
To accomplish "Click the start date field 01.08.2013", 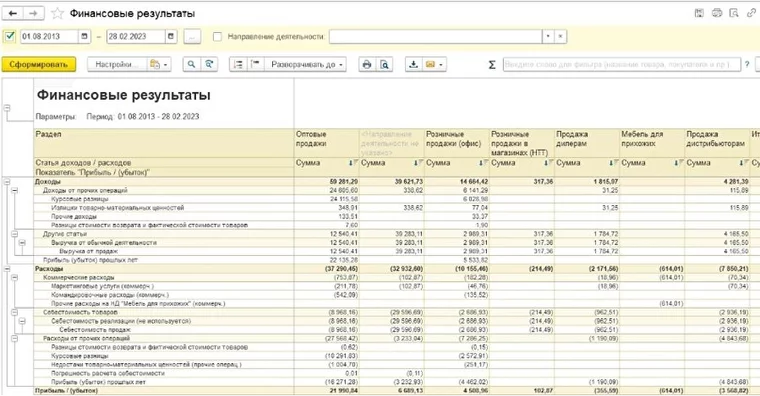I will 48,36.
